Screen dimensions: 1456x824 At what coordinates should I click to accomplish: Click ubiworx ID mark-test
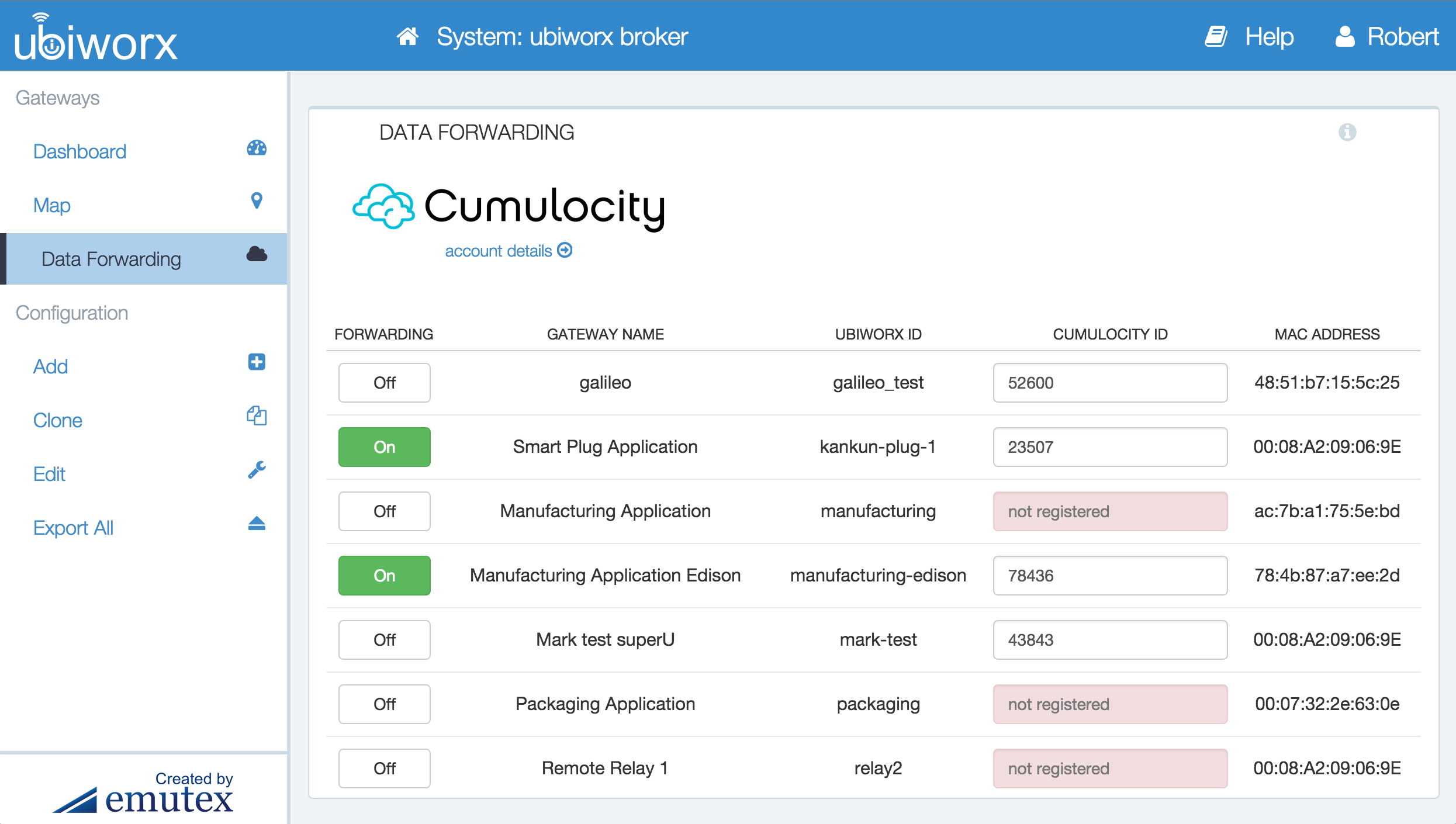click(878, 639)
